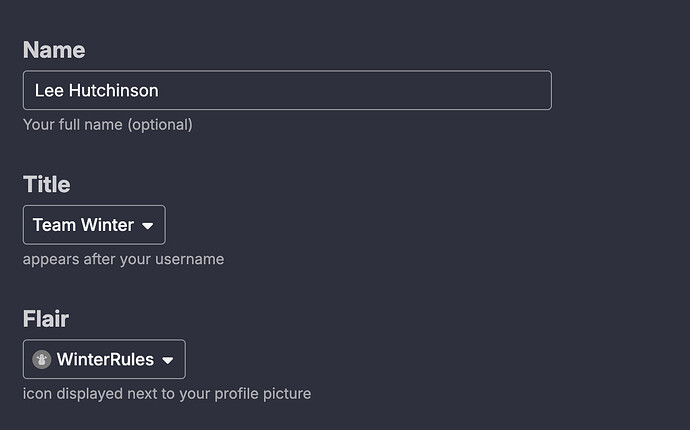690x430 pixels.
Task: Click the 'appears after your username' hint
Action: (x=123, y=259)
